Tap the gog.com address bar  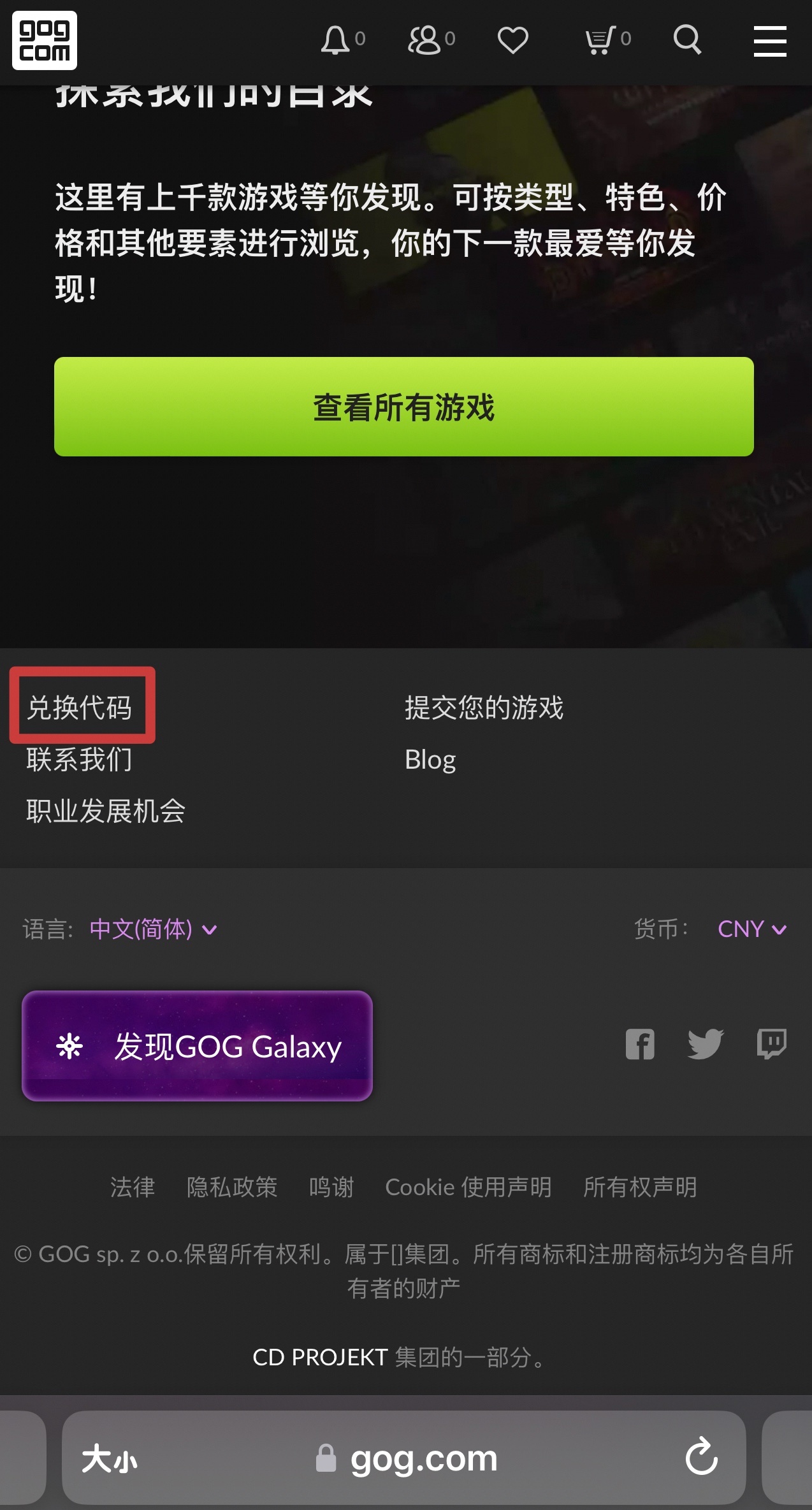[404, 1458]
